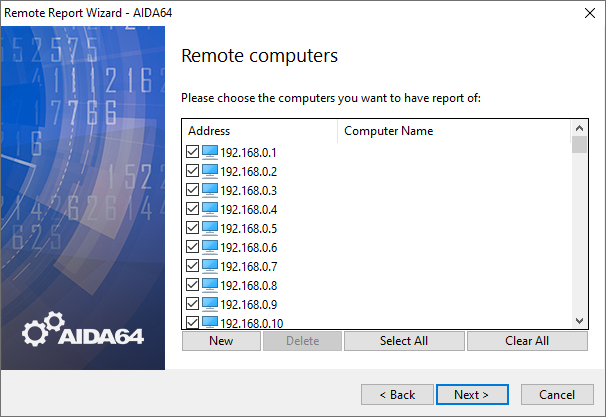Click the computer icon for 192.168.0.2
Viewport: 606px width, 417px height.
point(210,171)
